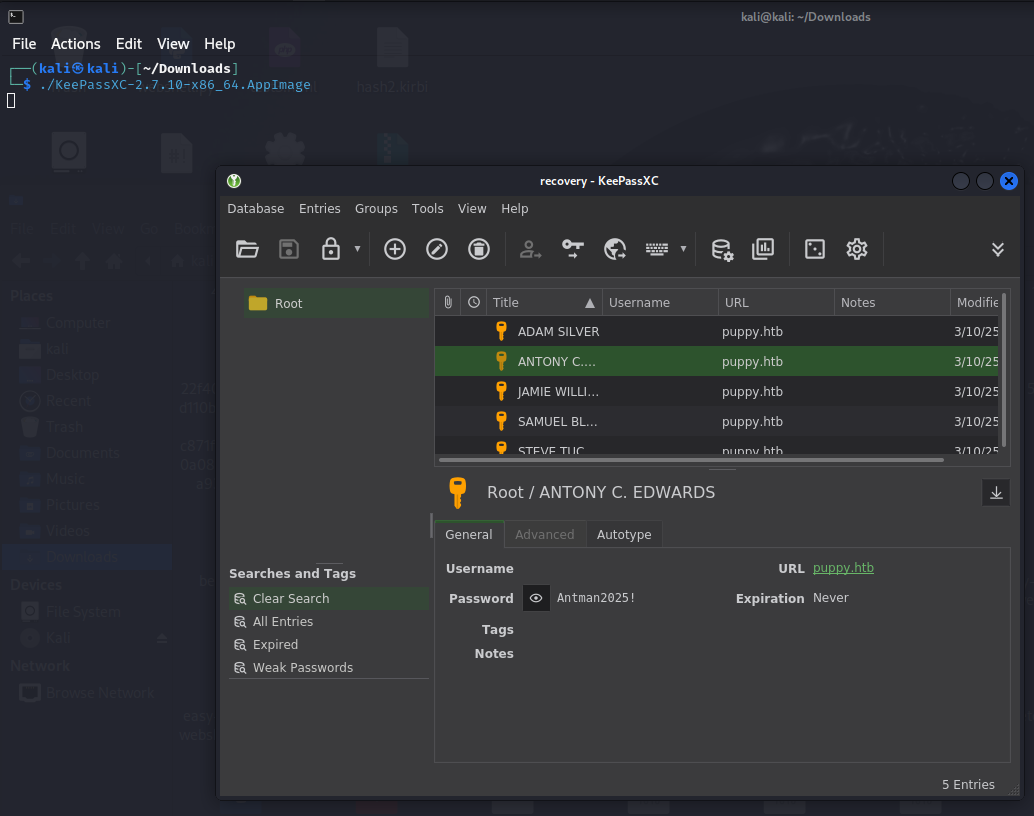This screenshot has height=816, width=1034.
Task: Sort entries by the Modified column
Action: point(976,303)
